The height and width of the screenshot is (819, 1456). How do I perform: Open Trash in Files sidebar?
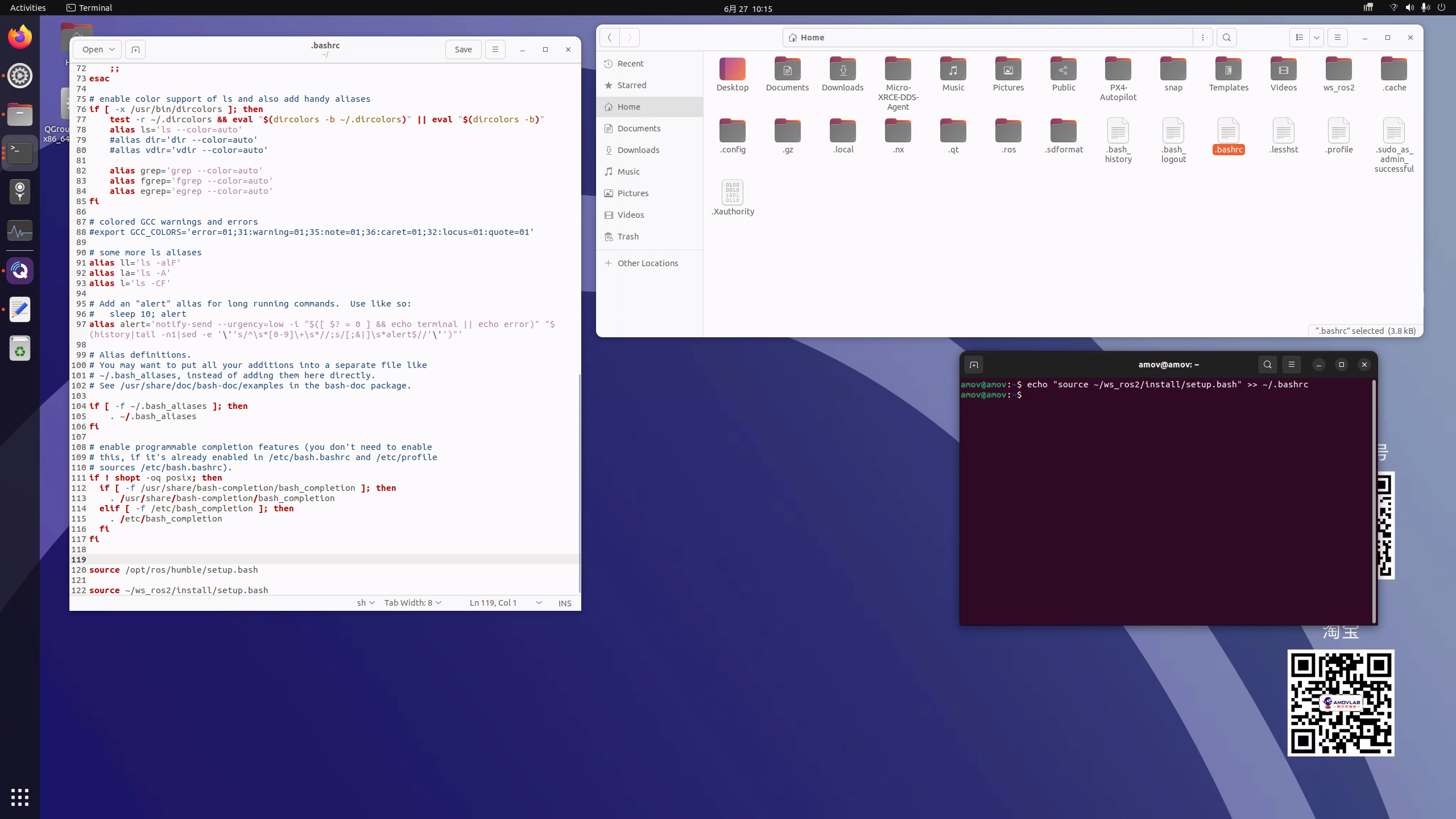point(650,237)
